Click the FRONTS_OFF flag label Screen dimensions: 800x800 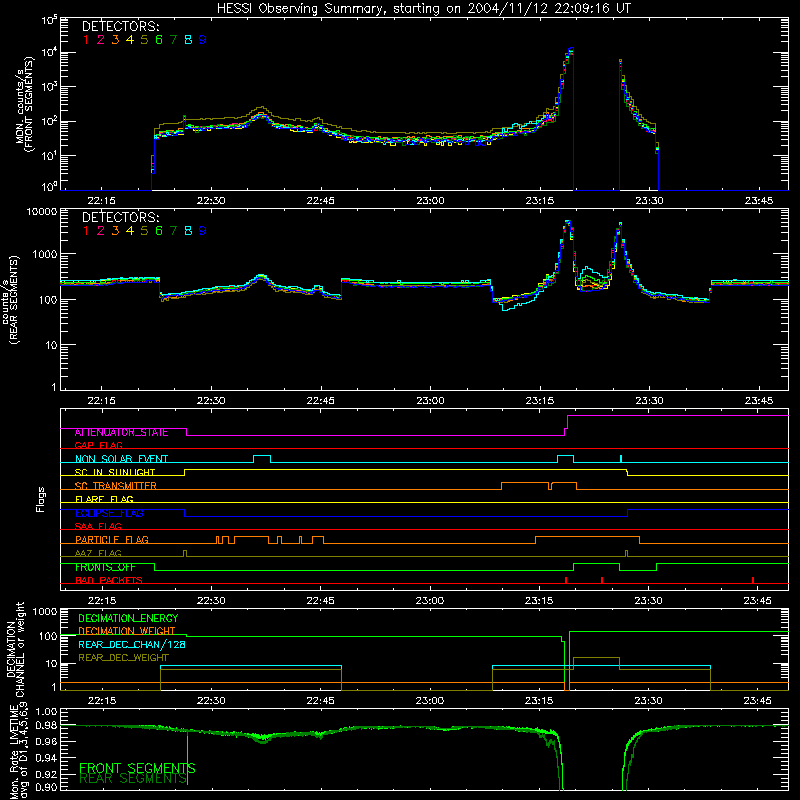point(105,567)
